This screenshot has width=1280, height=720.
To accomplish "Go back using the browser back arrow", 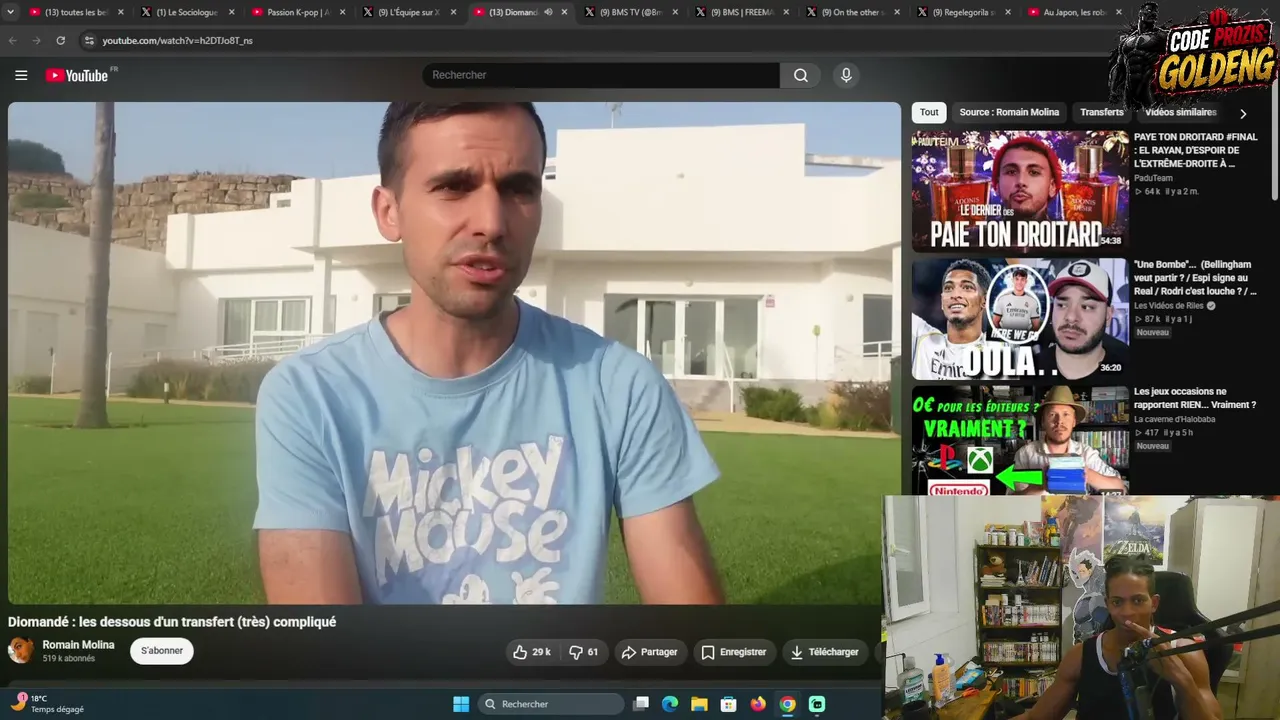I will click(13, 41).
